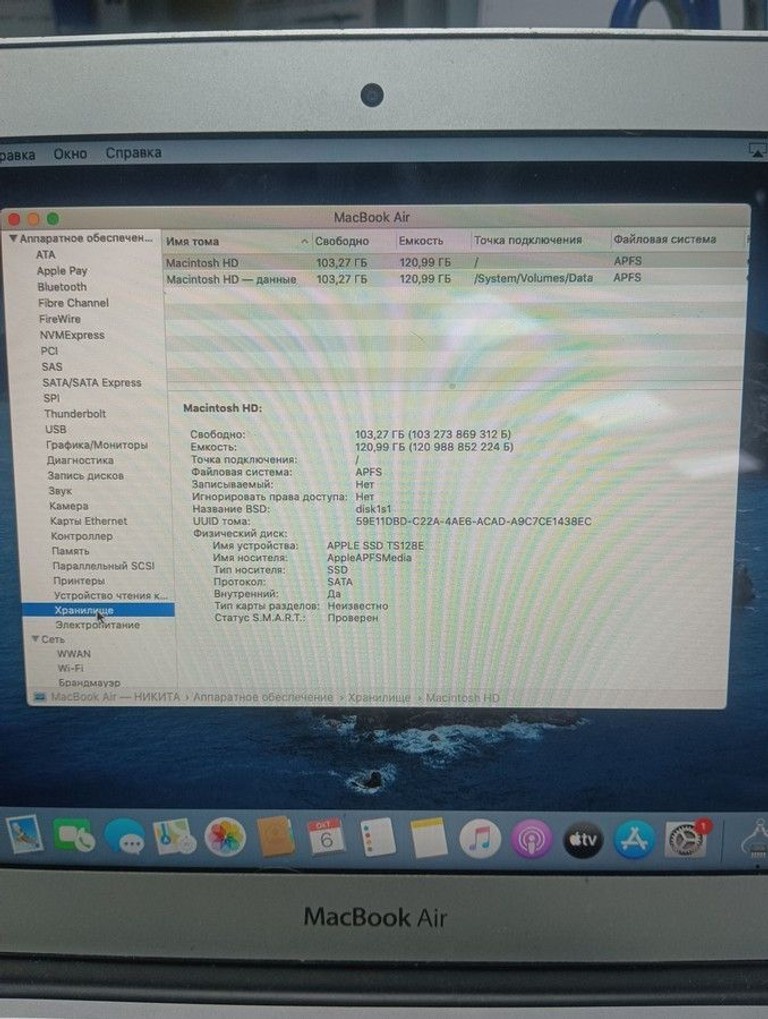Select ATA in the sidebar
Screen dimensions: 768x1019
tap(45, 255)
